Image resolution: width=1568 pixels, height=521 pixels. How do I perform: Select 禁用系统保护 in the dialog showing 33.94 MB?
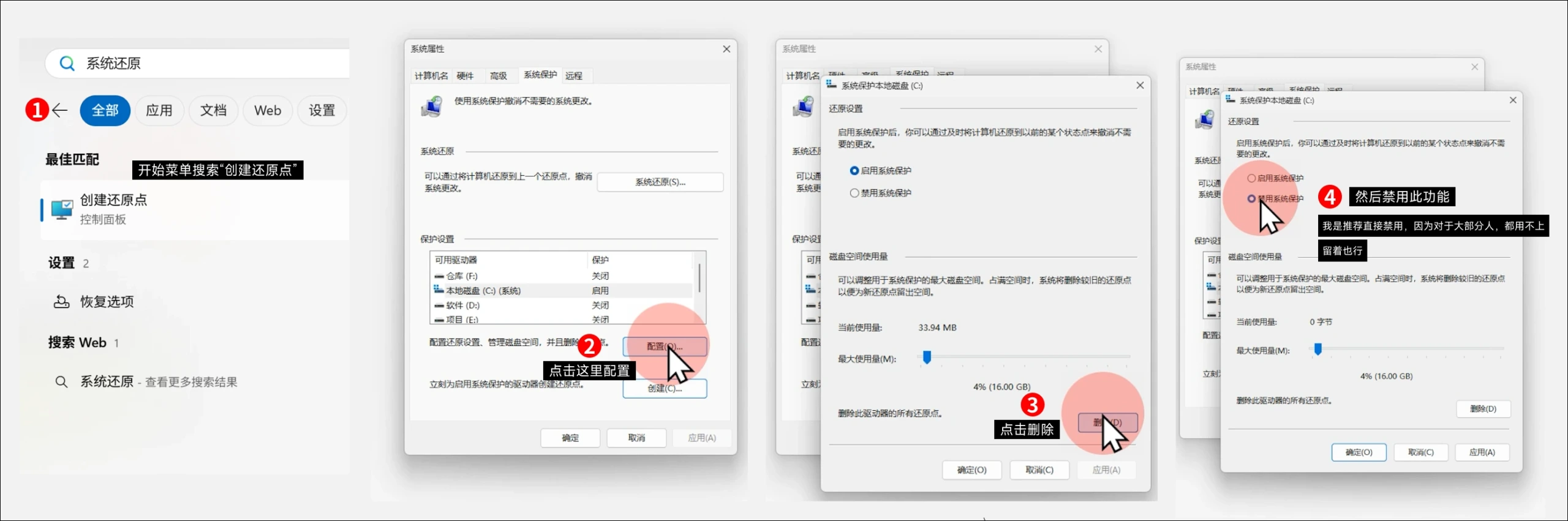point(881,193)
